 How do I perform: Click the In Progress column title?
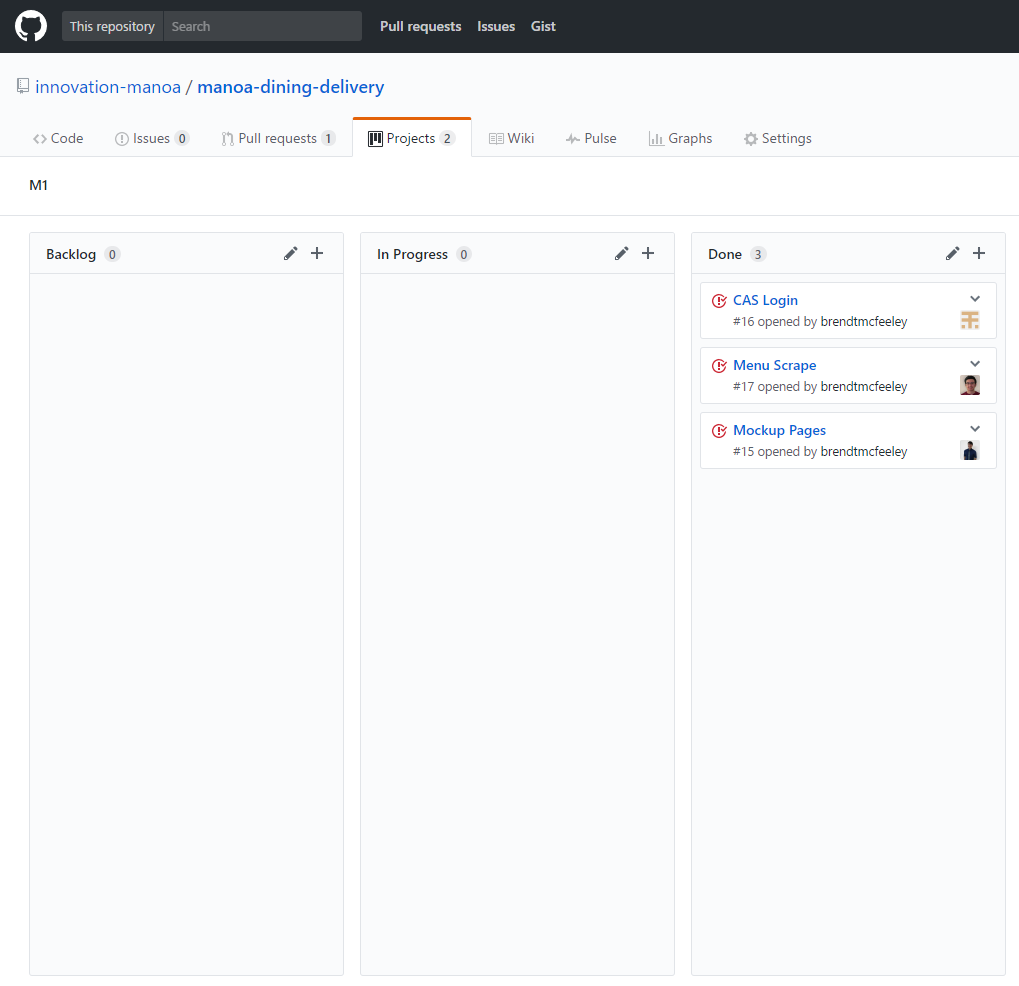click(x=412, y=254)
